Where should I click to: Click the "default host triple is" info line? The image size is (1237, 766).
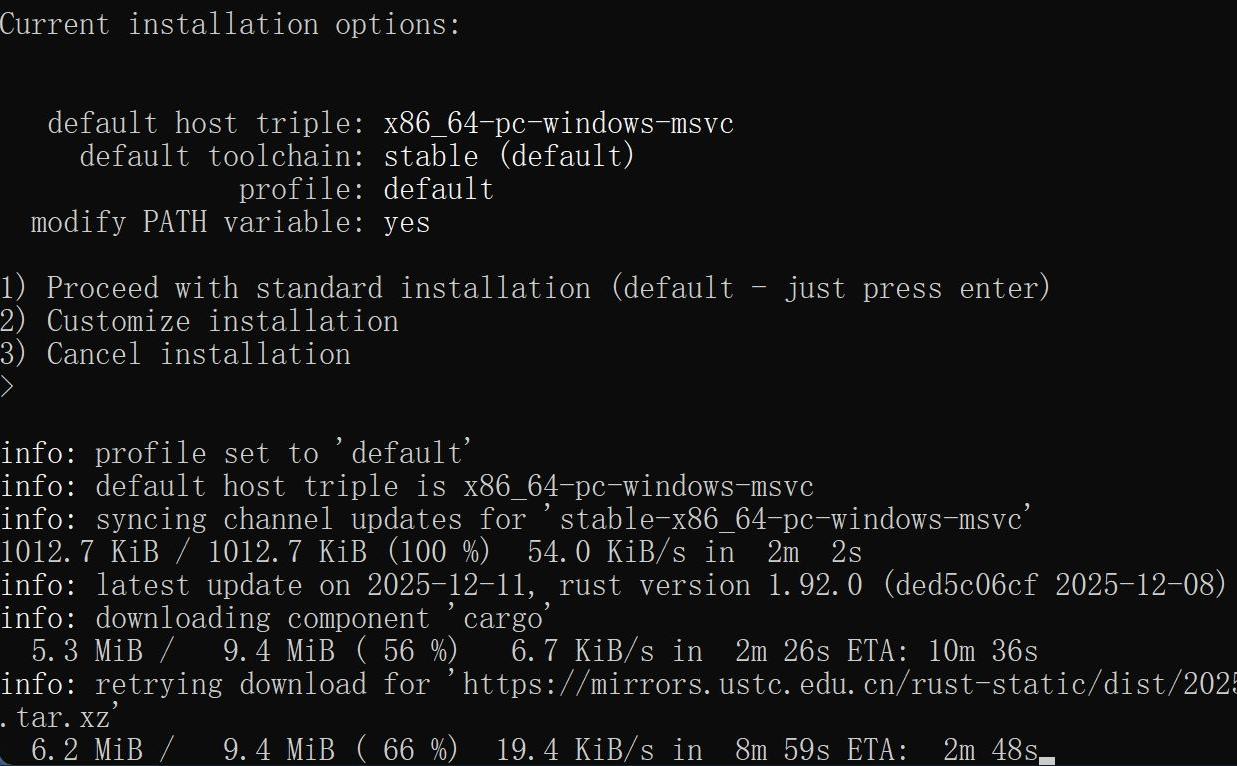pyautogui.click(x=406, y=487)
